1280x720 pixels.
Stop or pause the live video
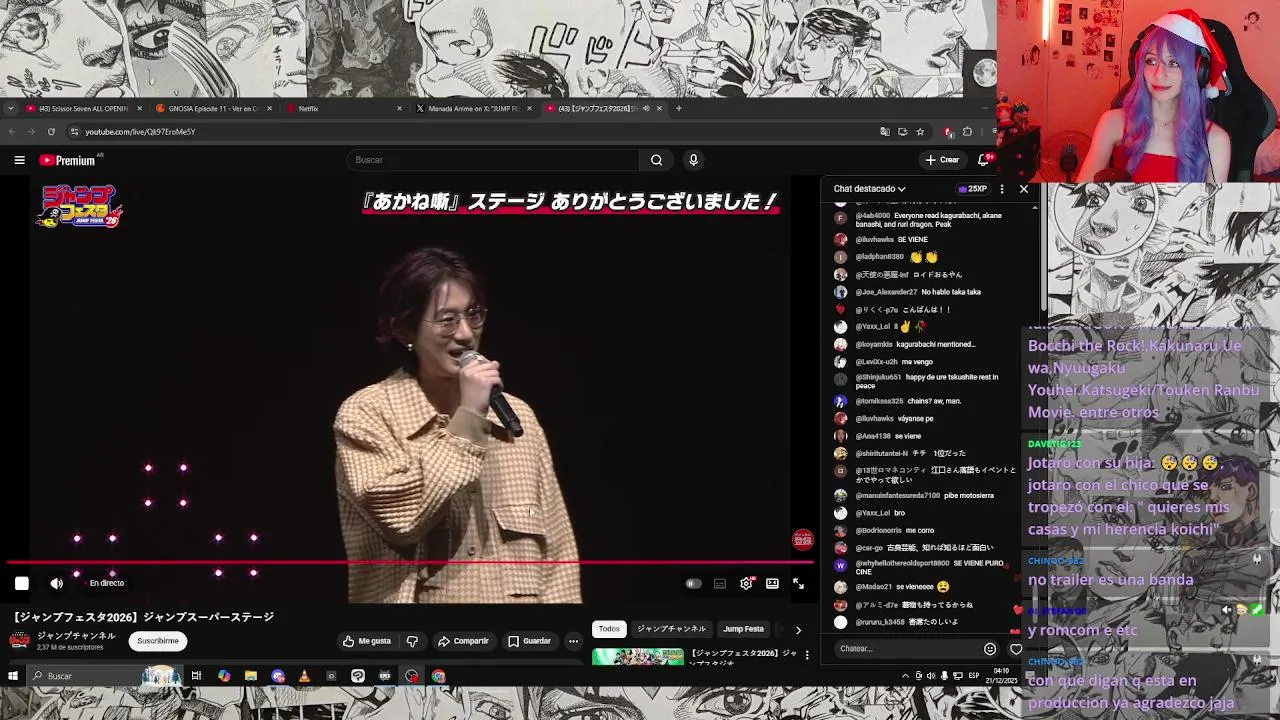click(21, 583)
